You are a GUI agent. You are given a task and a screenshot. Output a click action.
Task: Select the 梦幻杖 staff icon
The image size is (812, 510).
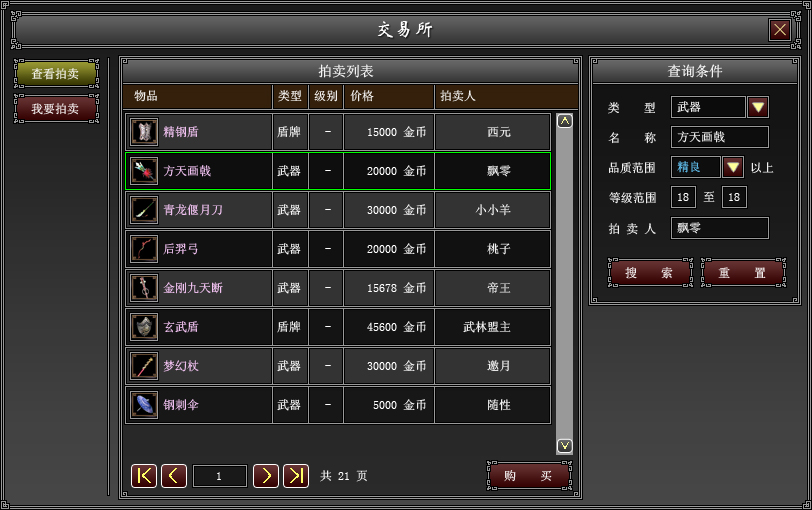(x=144, y=366)
